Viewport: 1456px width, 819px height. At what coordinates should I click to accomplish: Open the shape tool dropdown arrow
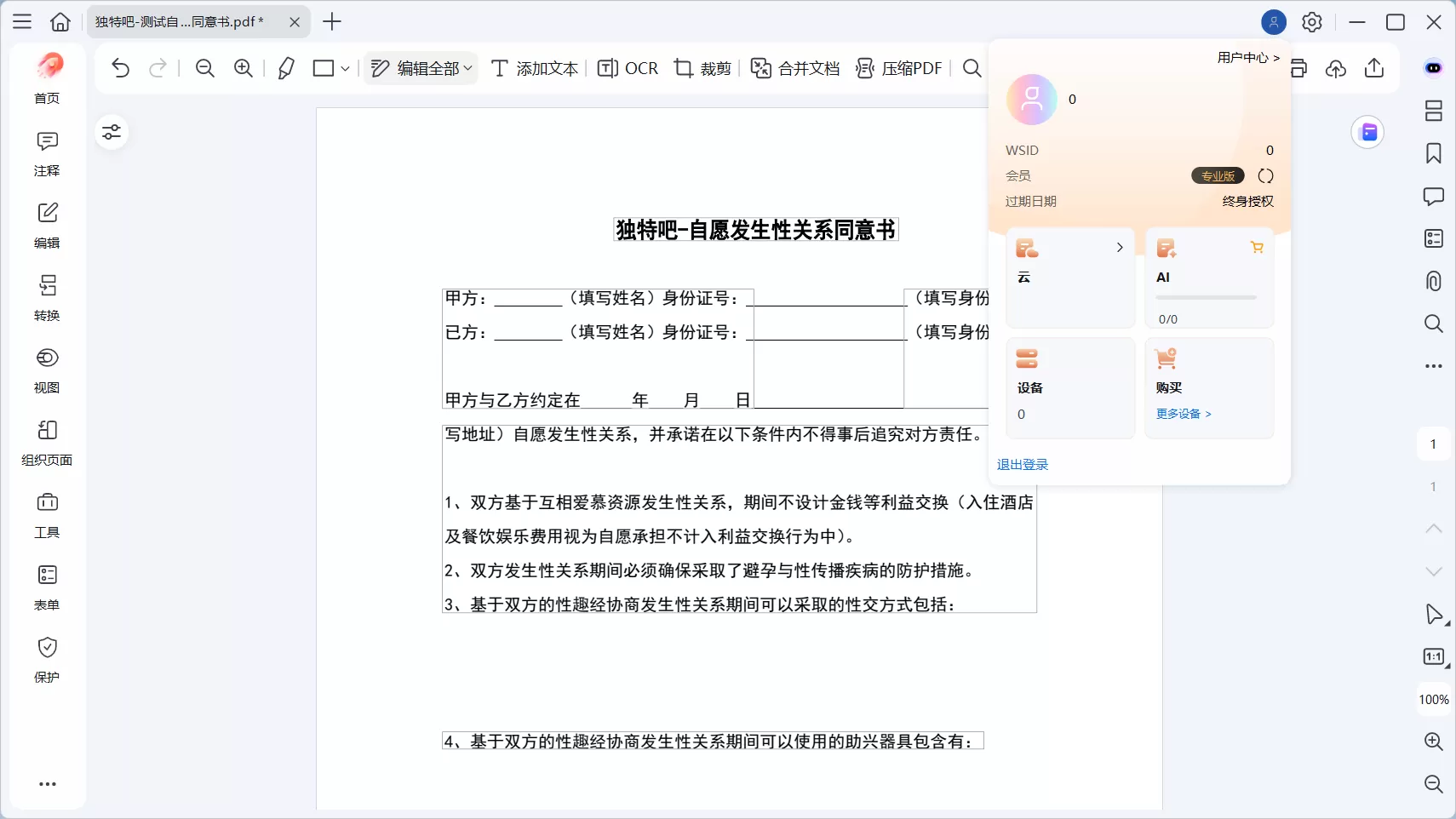point(345,68)
